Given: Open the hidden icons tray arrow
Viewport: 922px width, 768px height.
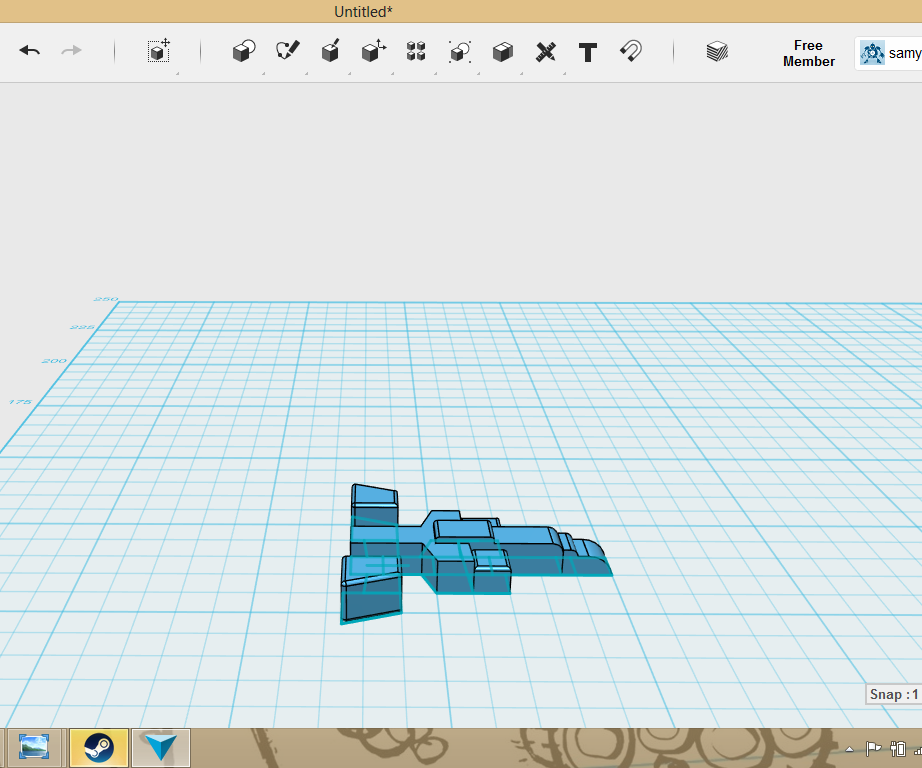Looking at the screenshot, I should (x=847, y=747).
